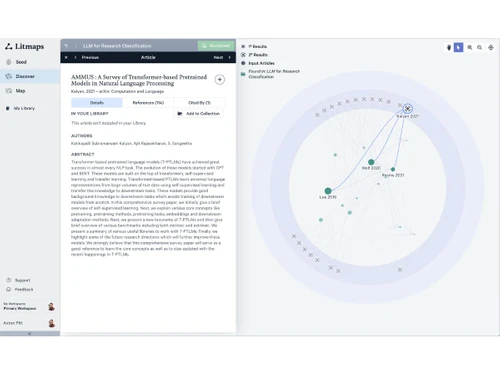Click the Input Articles legend entry
Image resolution: width=500 pixels, height=375 pixels.
coord(258,63)
